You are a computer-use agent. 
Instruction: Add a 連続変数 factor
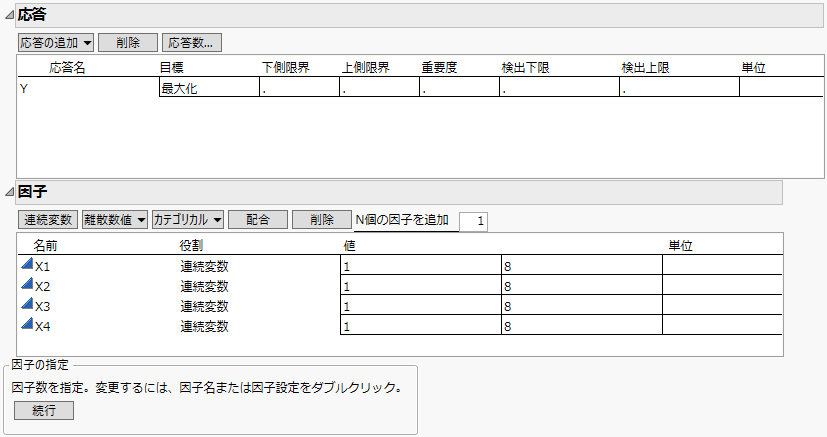tap(48, 220)
